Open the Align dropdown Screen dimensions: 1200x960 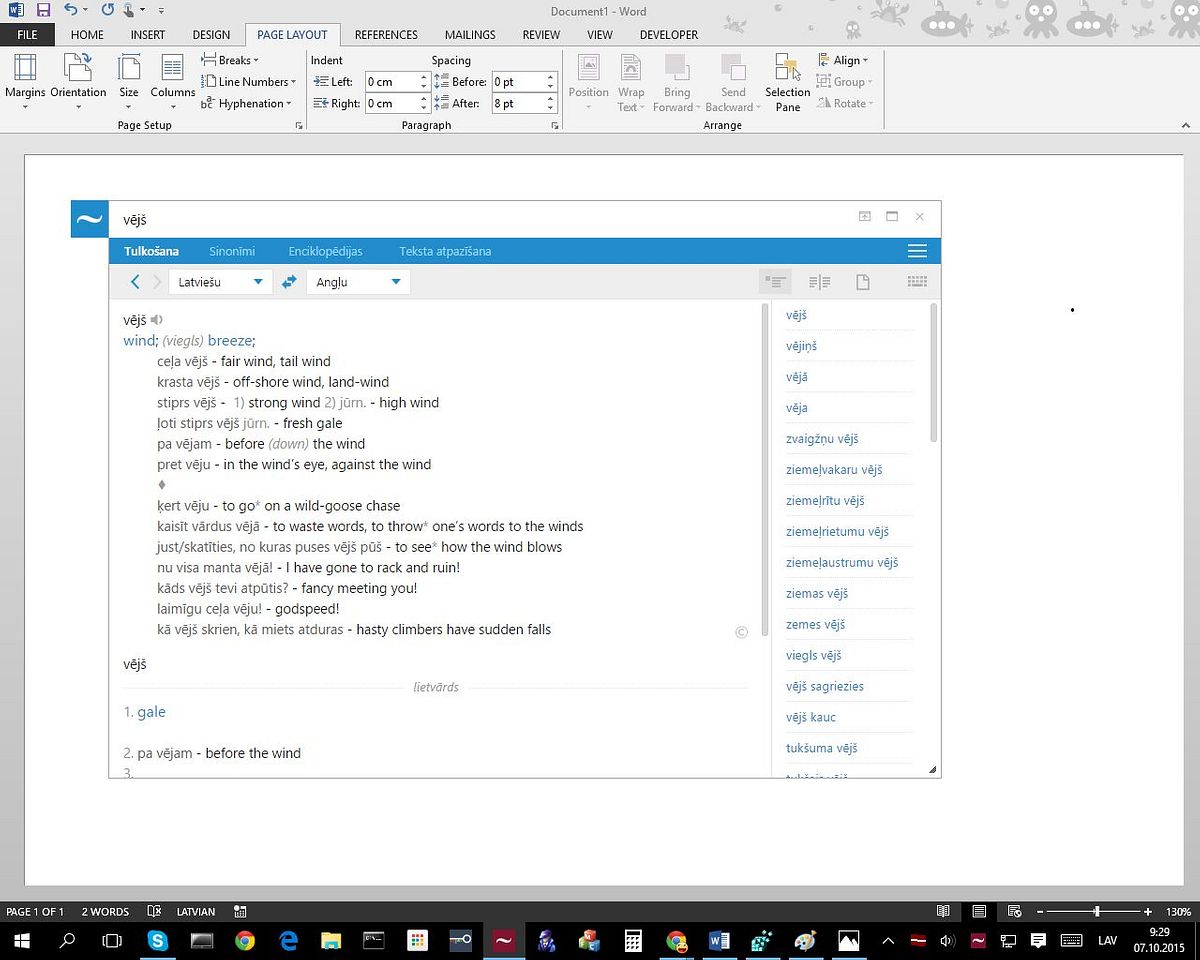(x=844, y=60)
